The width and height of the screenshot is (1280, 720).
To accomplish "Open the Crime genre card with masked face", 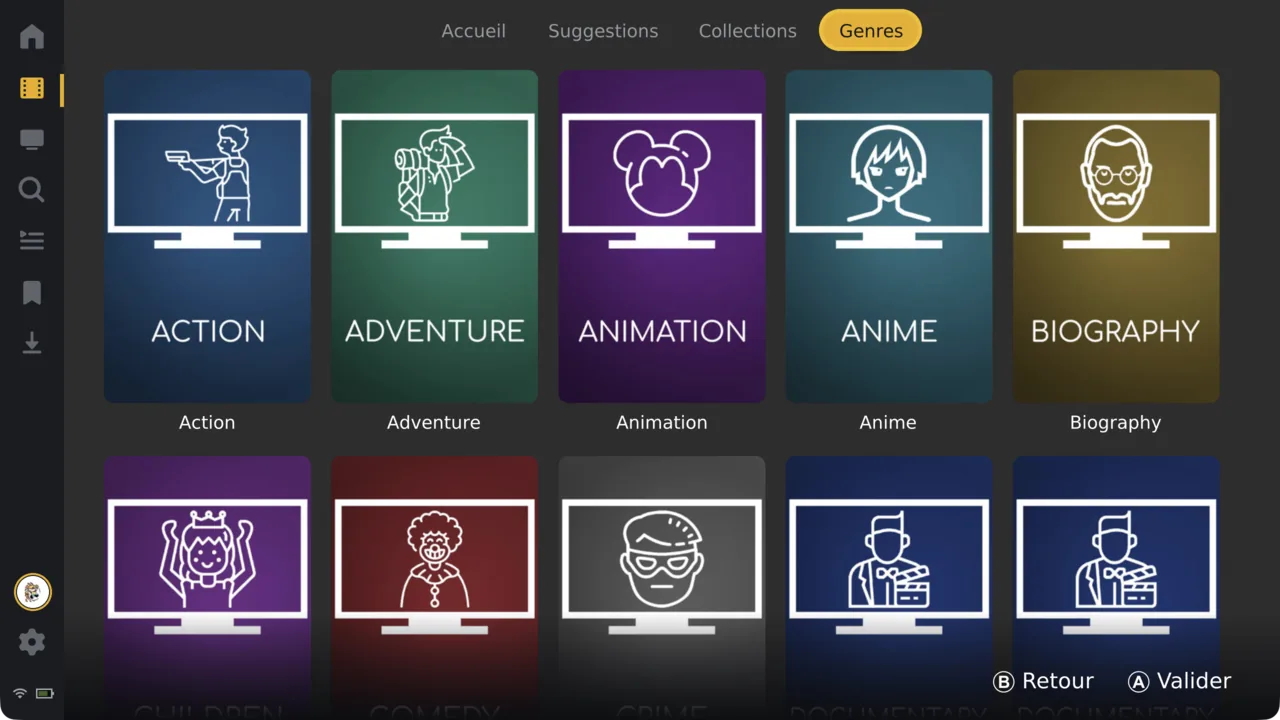I will pos(662,588).
